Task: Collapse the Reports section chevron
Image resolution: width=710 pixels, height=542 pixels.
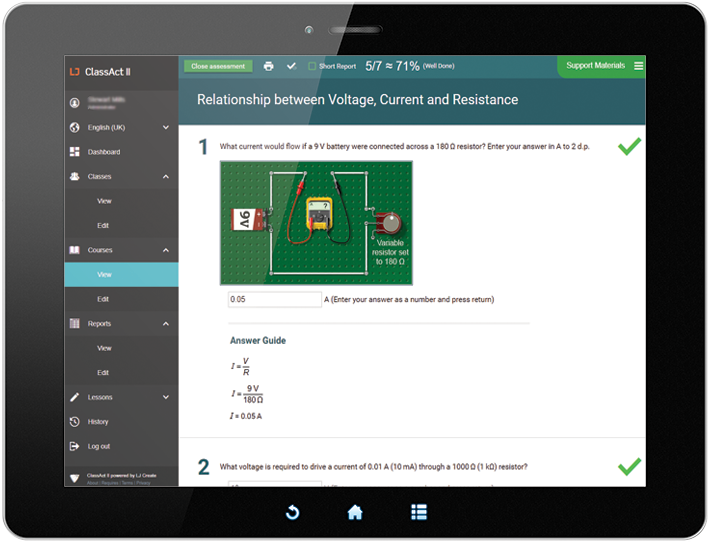Action: (166, 323)
